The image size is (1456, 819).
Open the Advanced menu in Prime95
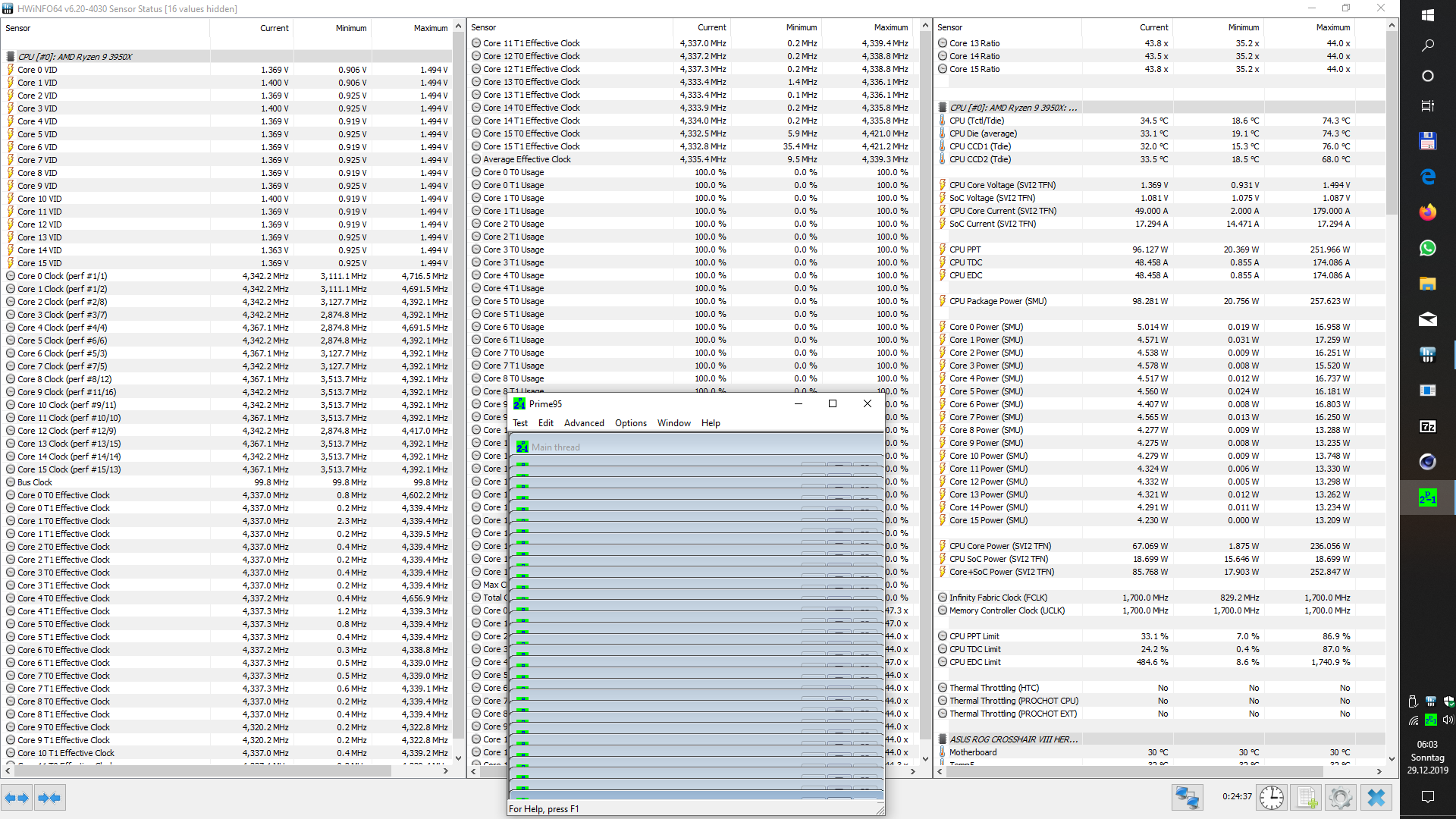click(584, 423)
